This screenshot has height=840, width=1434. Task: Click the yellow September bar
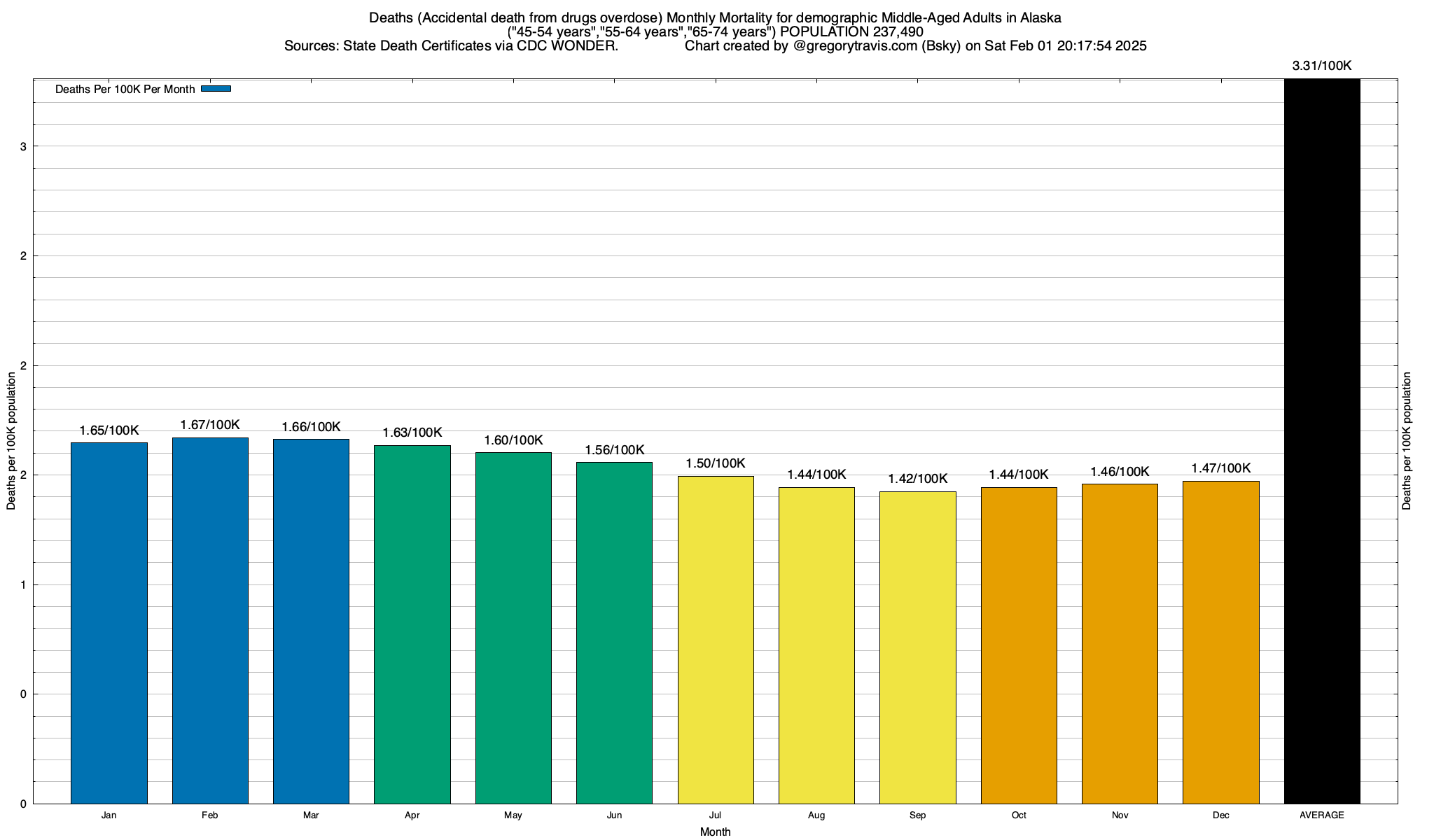(x=917, y=647)
